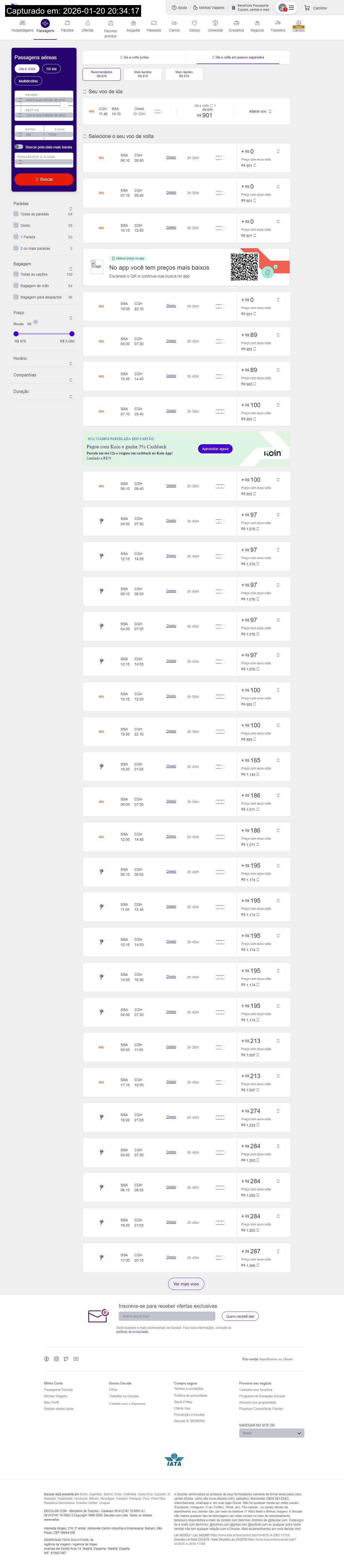Expand the Companhias filter section

(71, 380)
